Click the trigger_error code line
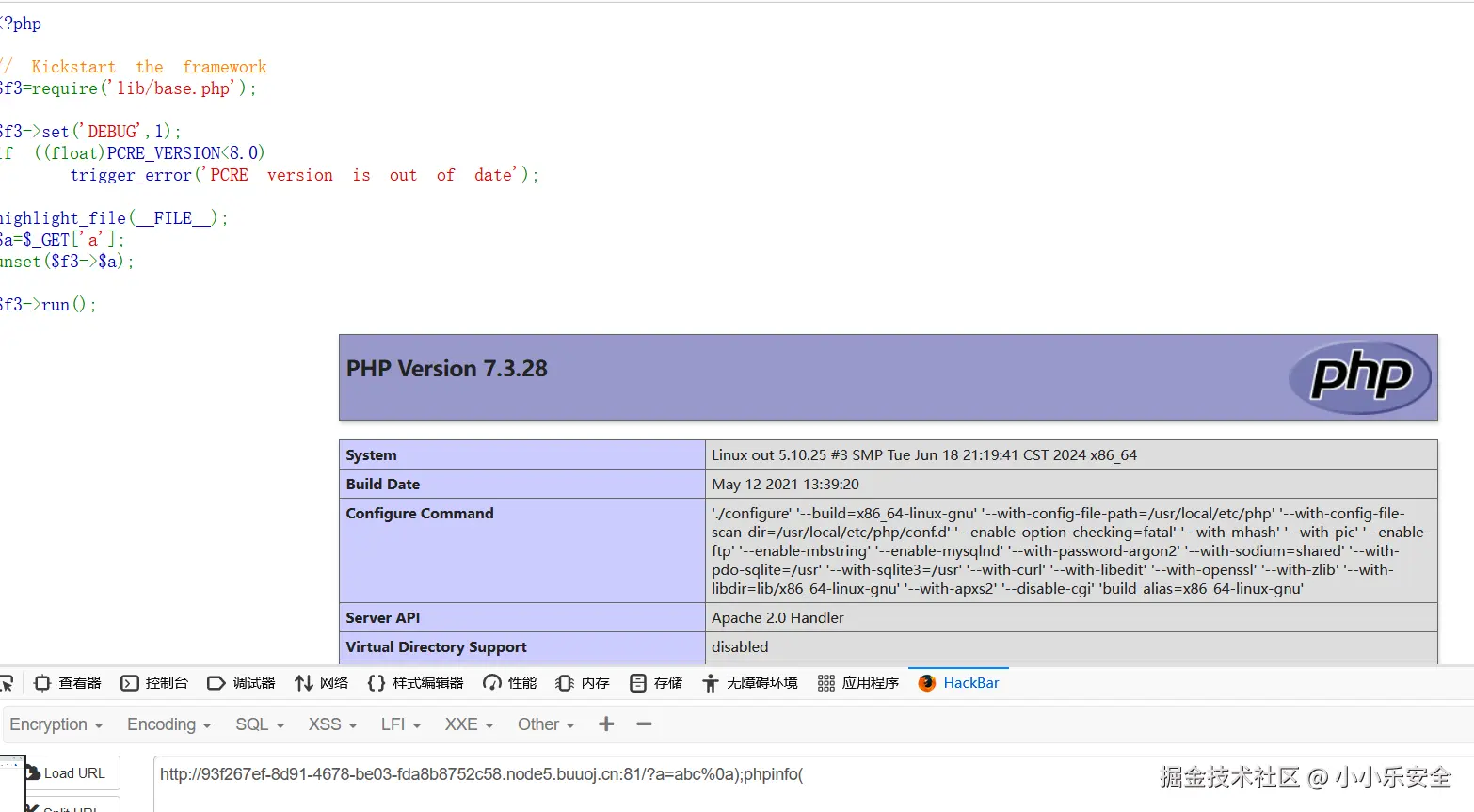 tap(304, 175)
